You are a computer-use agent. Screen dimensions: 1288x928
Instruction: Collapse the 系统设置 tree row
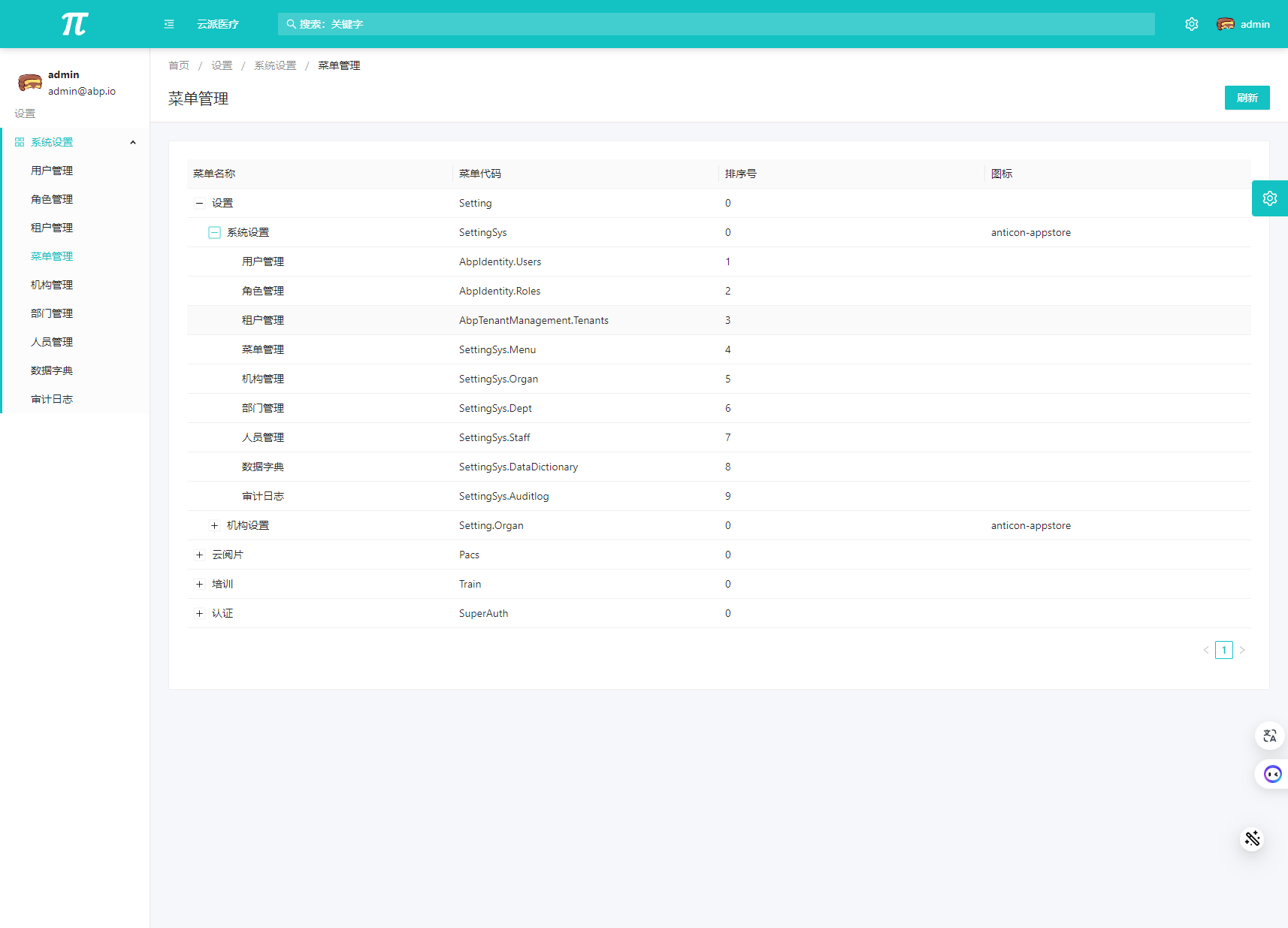[214, 233]
